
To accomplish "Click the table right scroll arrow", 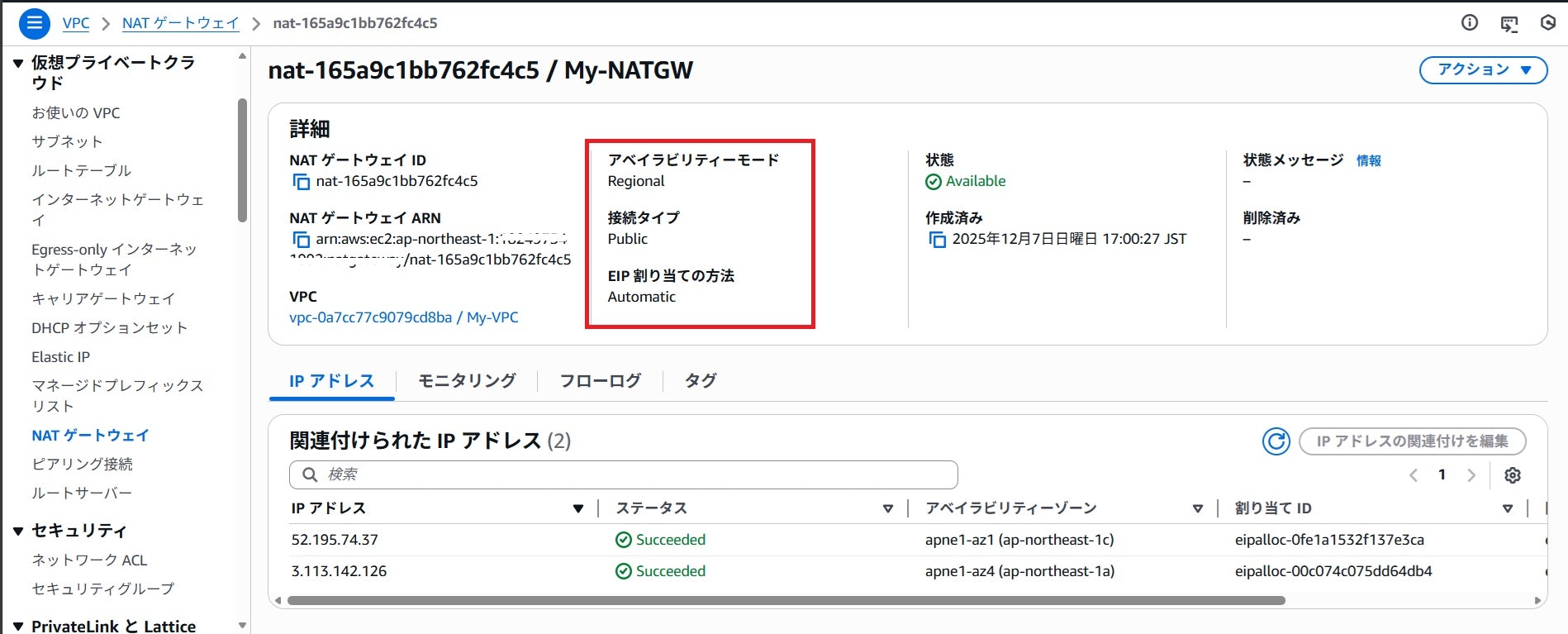I will coord(1537,601).
